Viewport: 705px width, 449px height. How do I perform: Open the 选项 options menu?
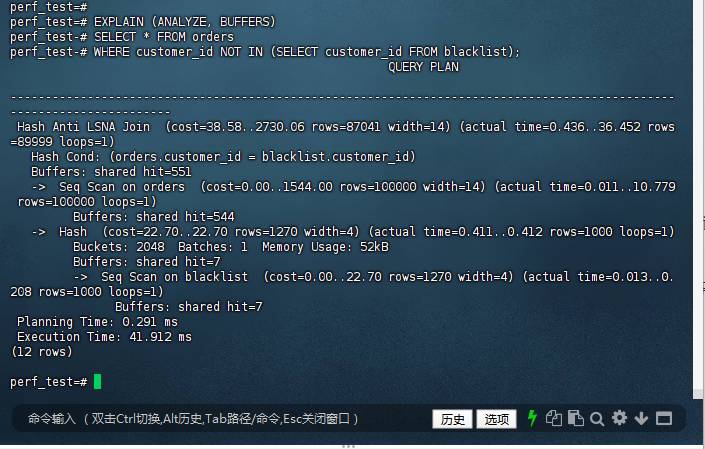[495, 419]
